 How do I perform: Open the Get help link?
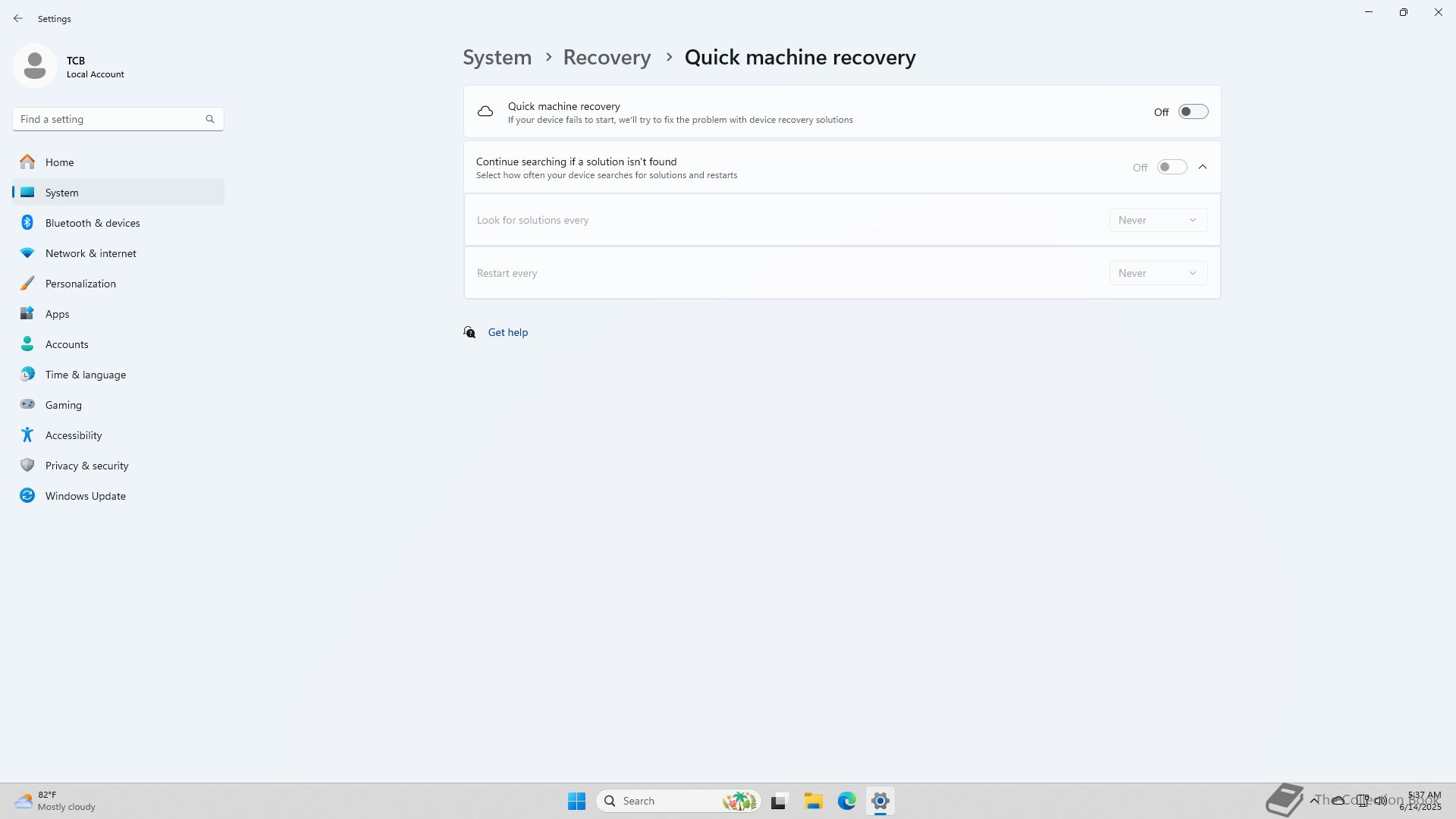(507, 332)
